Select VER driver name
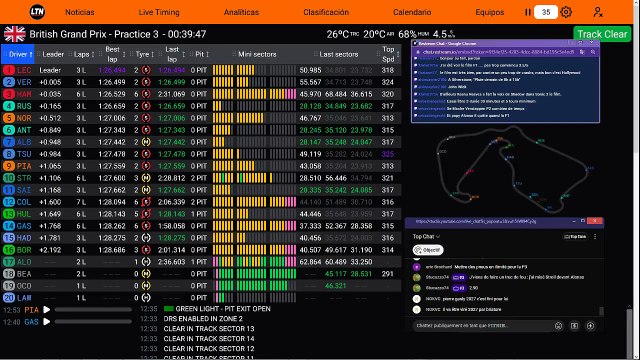This screenshot has width=640, height=360. pyautogui.click(x=24, y=82)
